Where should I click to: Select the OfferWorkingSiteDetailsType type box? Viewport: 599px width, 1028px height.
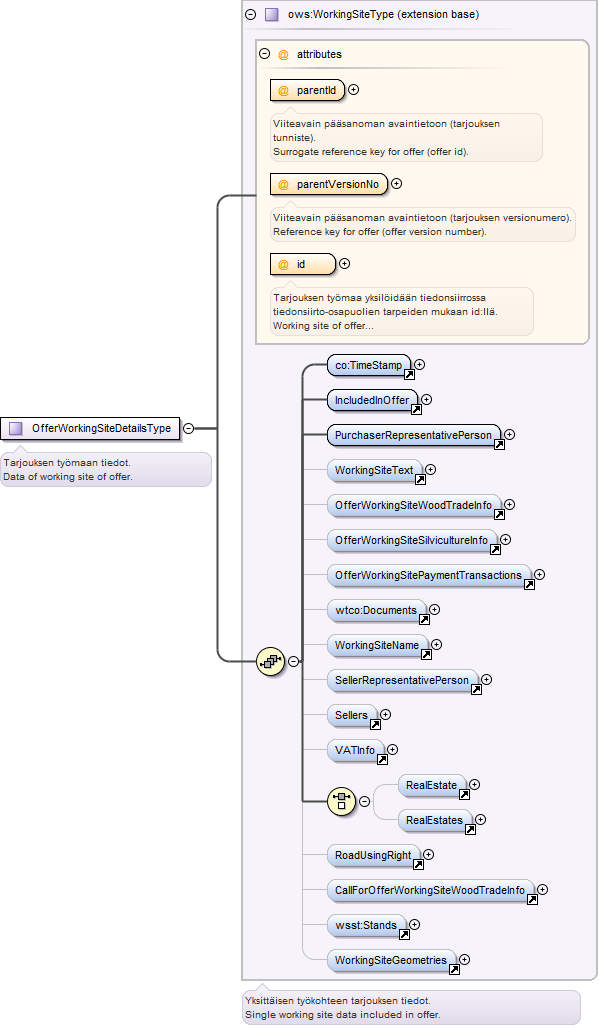tap(90, 428)
